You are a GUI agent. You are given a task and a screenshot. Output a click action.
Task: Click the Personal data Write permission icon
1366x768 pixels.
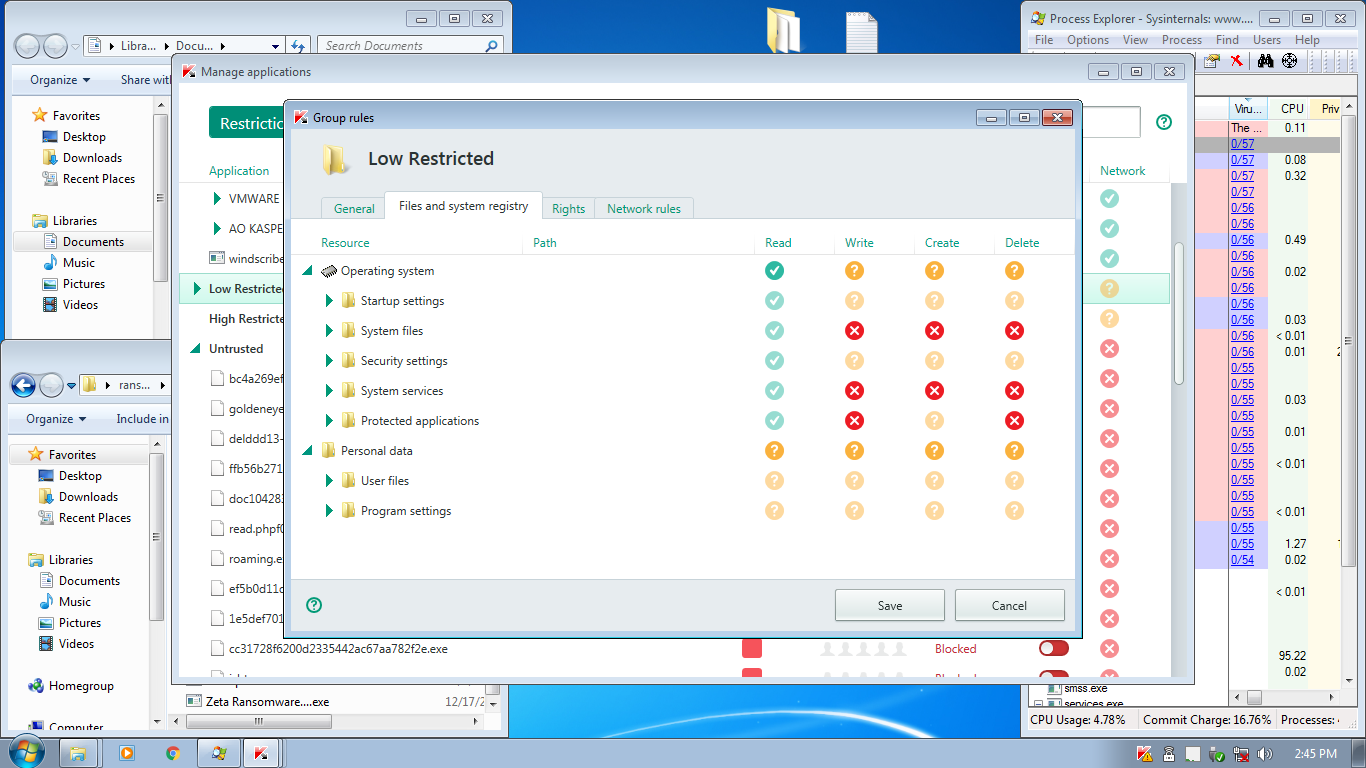point(854,450)
